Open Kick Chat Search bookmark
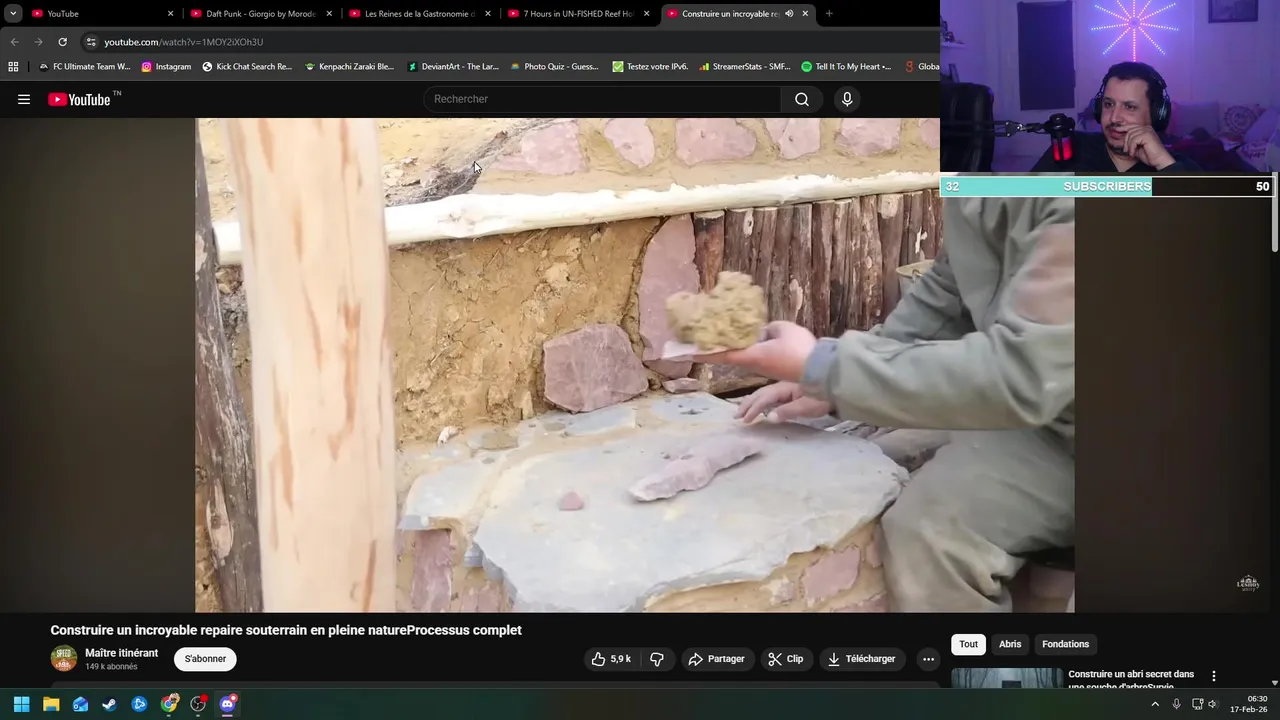Image resolution: width=1280 pixels, height=720 pixels. click(x=247, y=67)
